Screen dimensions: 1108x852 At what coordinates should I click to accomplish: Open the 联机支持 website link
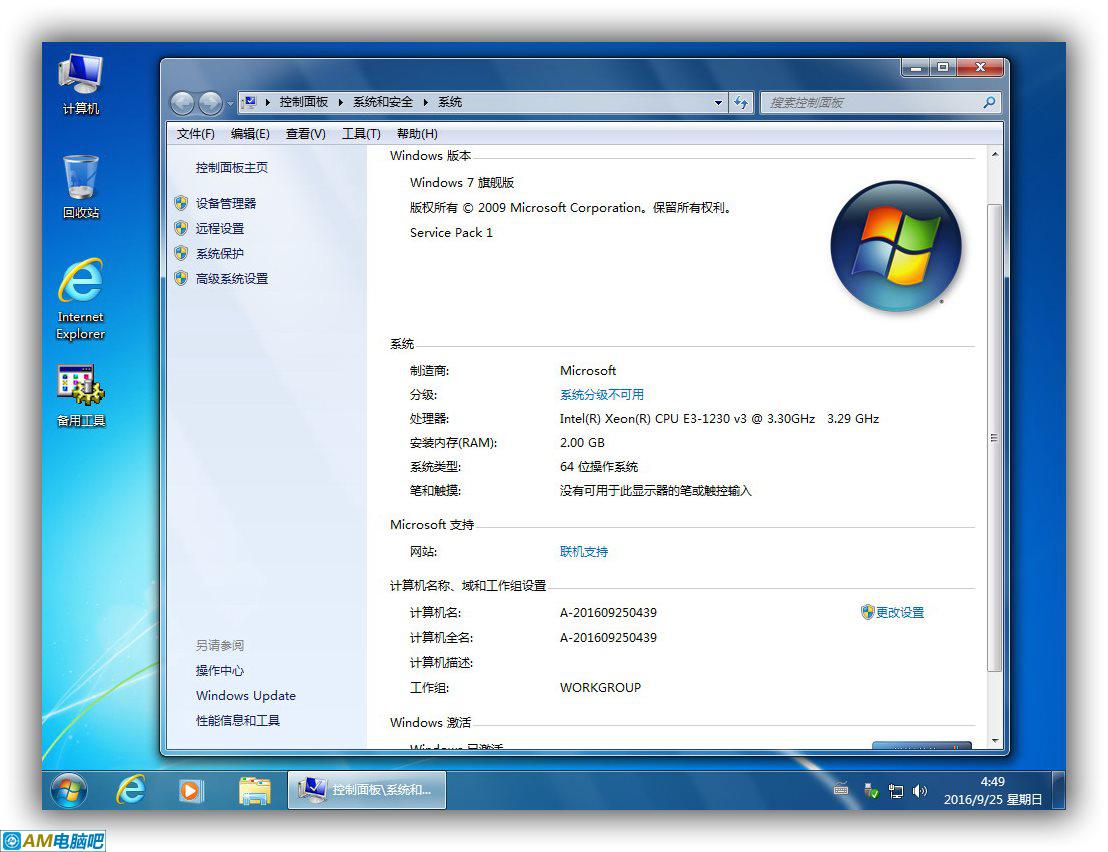tap(584, 551)
